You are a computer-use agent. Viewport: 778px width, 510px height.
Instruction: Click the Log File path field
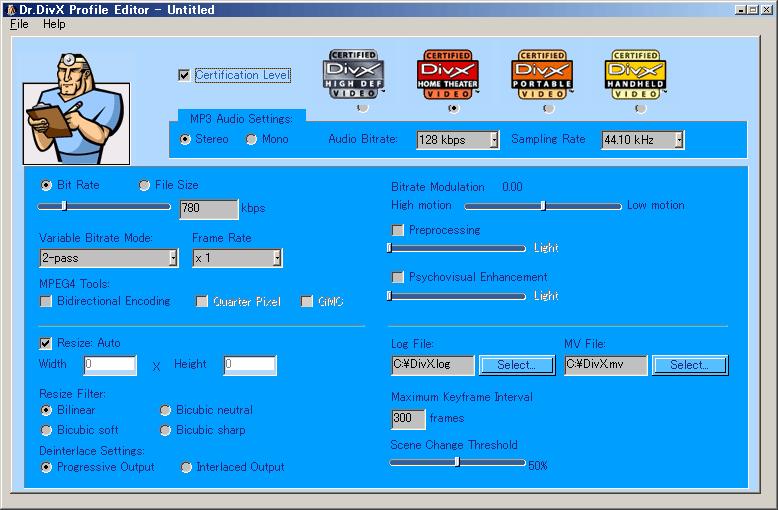[433, 365]
